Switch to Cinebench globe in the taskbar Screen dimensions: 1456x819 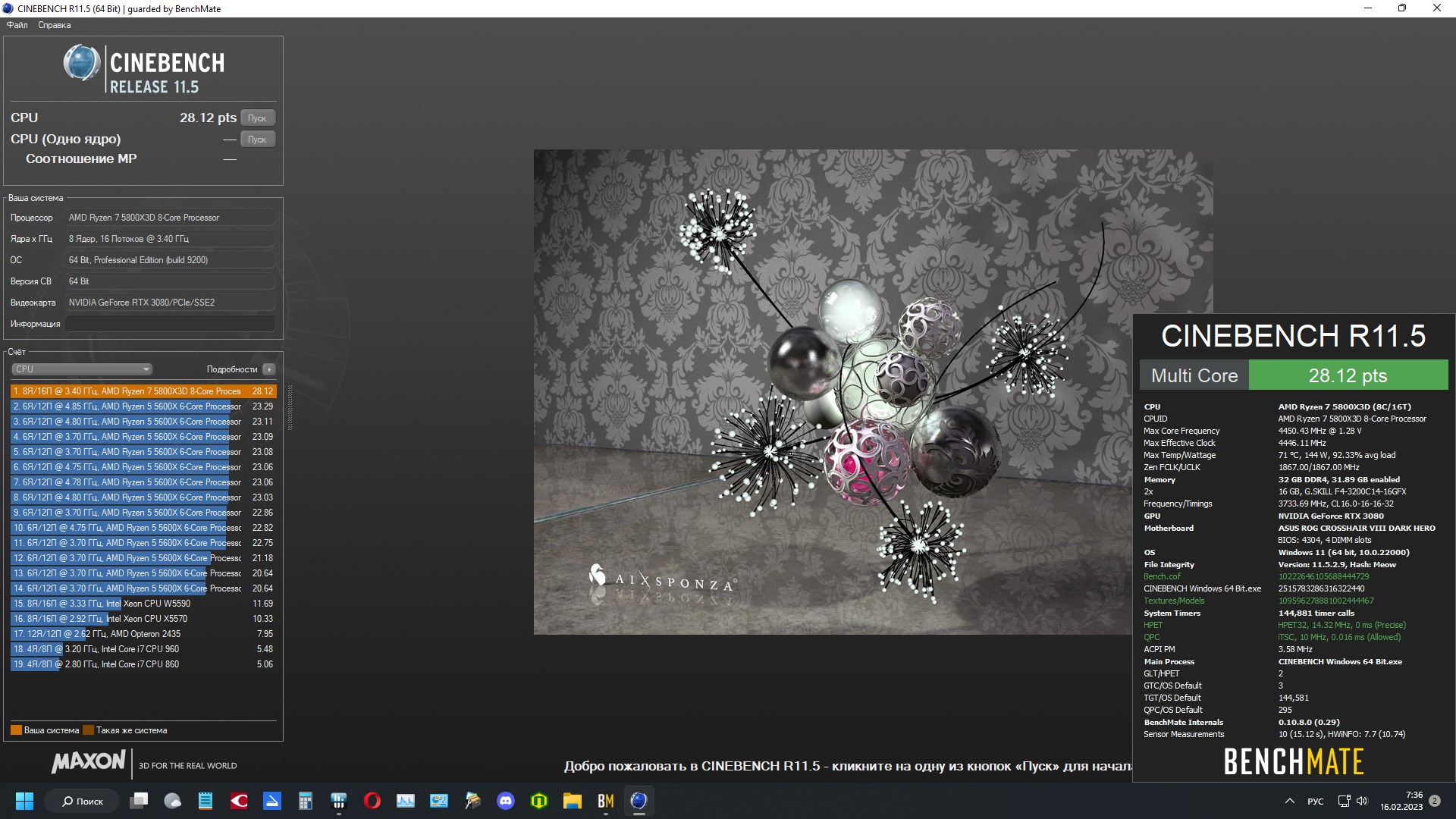coord(639,801)
